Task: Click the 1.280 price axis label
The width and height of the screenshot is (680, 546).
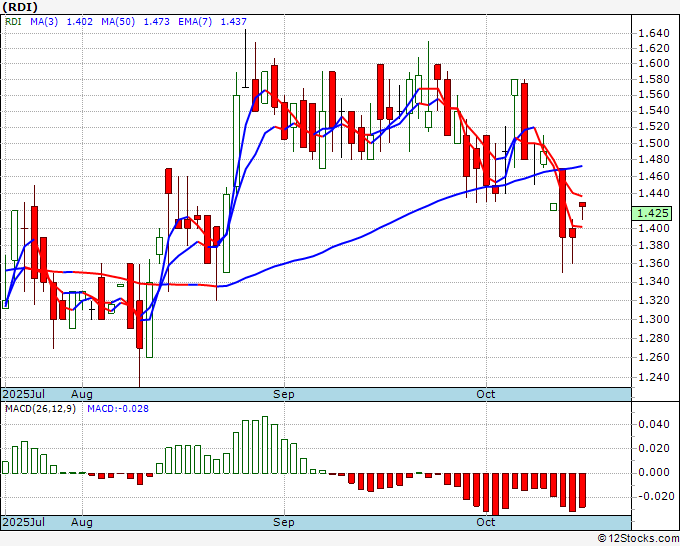Action: point(654,338)
